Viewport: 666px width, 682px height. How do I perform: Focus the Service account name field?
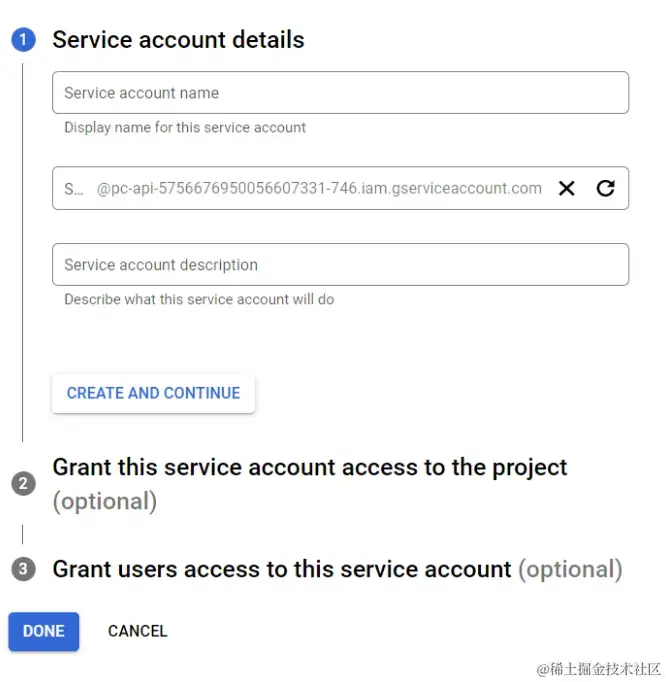[340, 93]
